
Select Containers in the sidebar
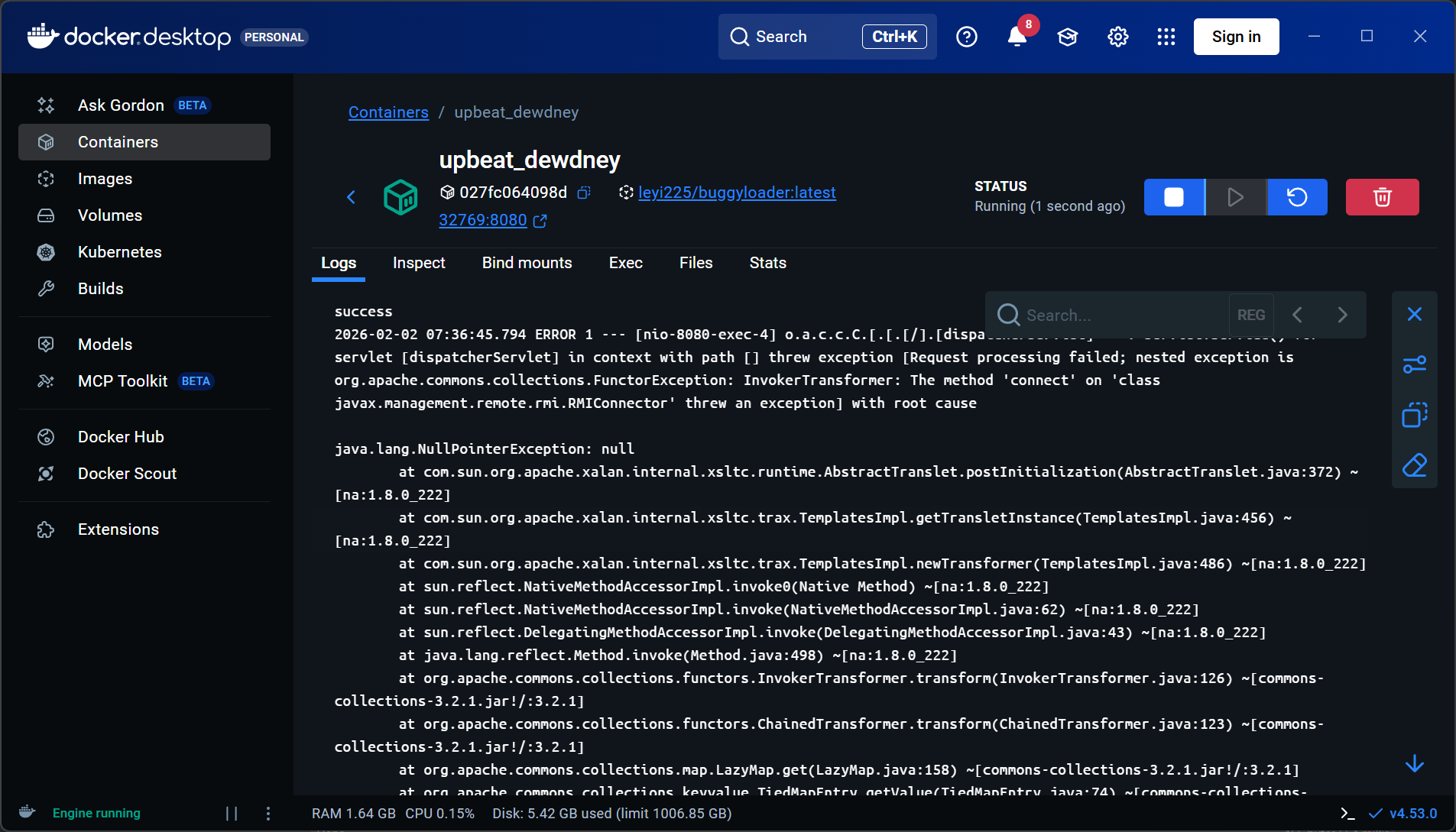point(144,142)
